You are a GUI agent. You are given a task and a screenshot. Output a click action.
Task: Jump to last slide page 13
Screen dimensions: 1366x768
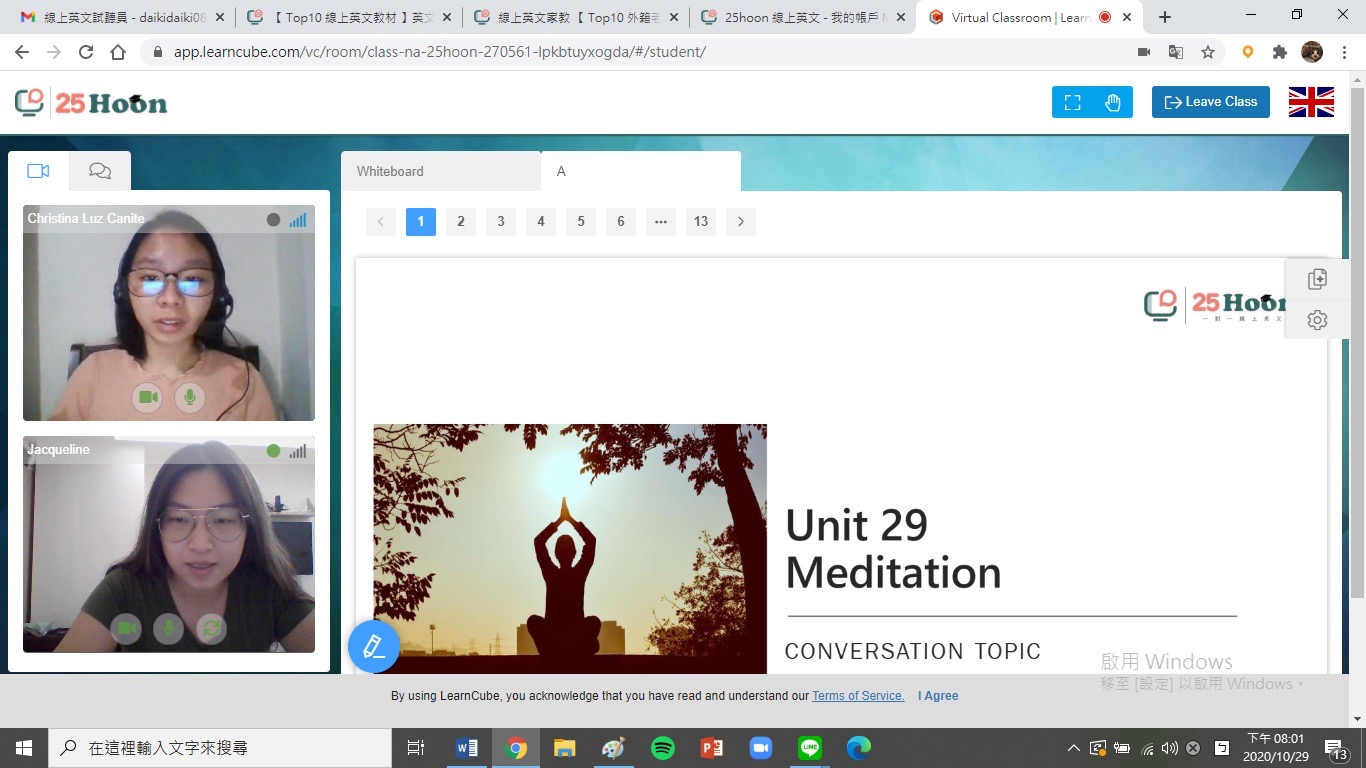[701, 221]
